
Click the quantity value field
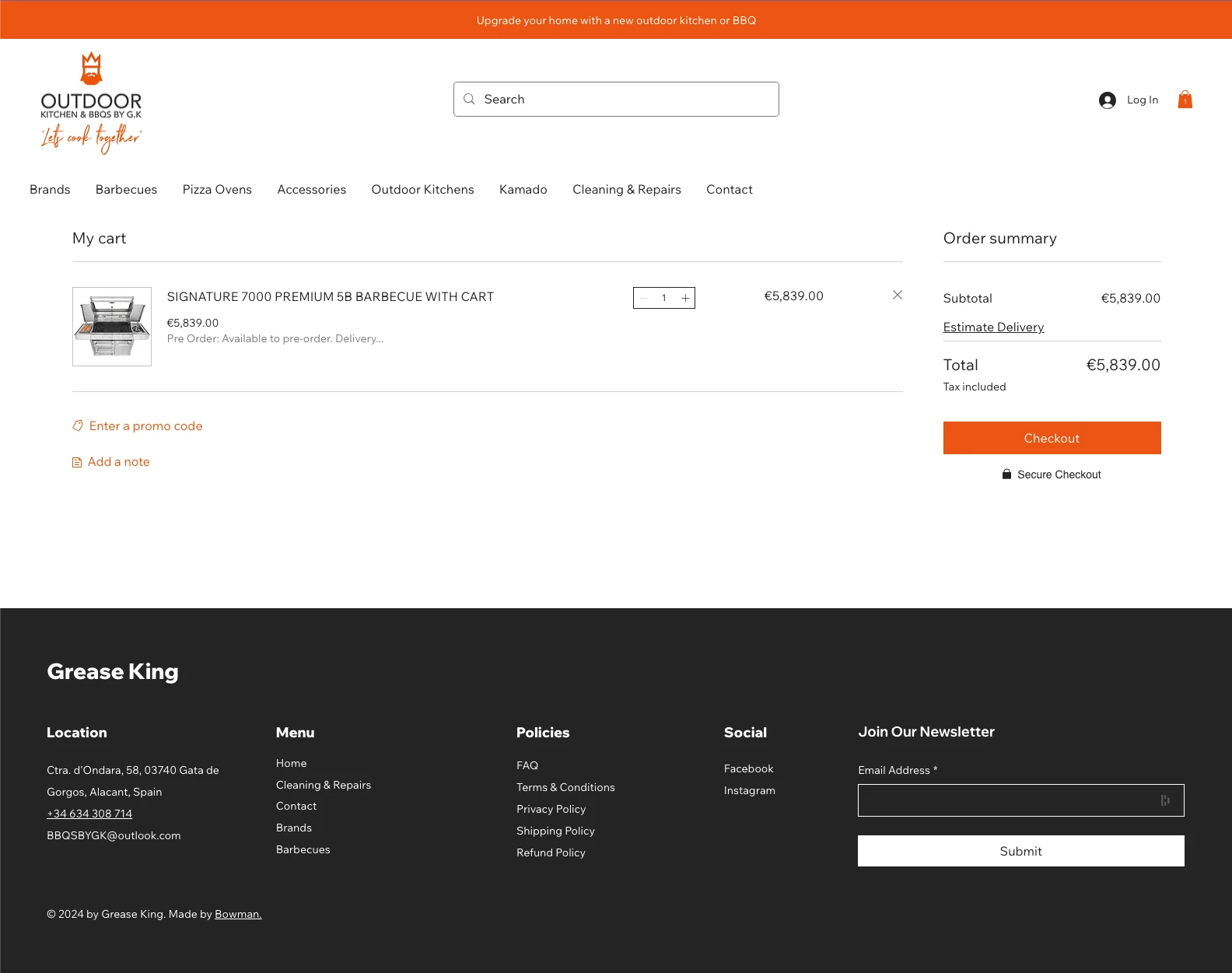664,298
